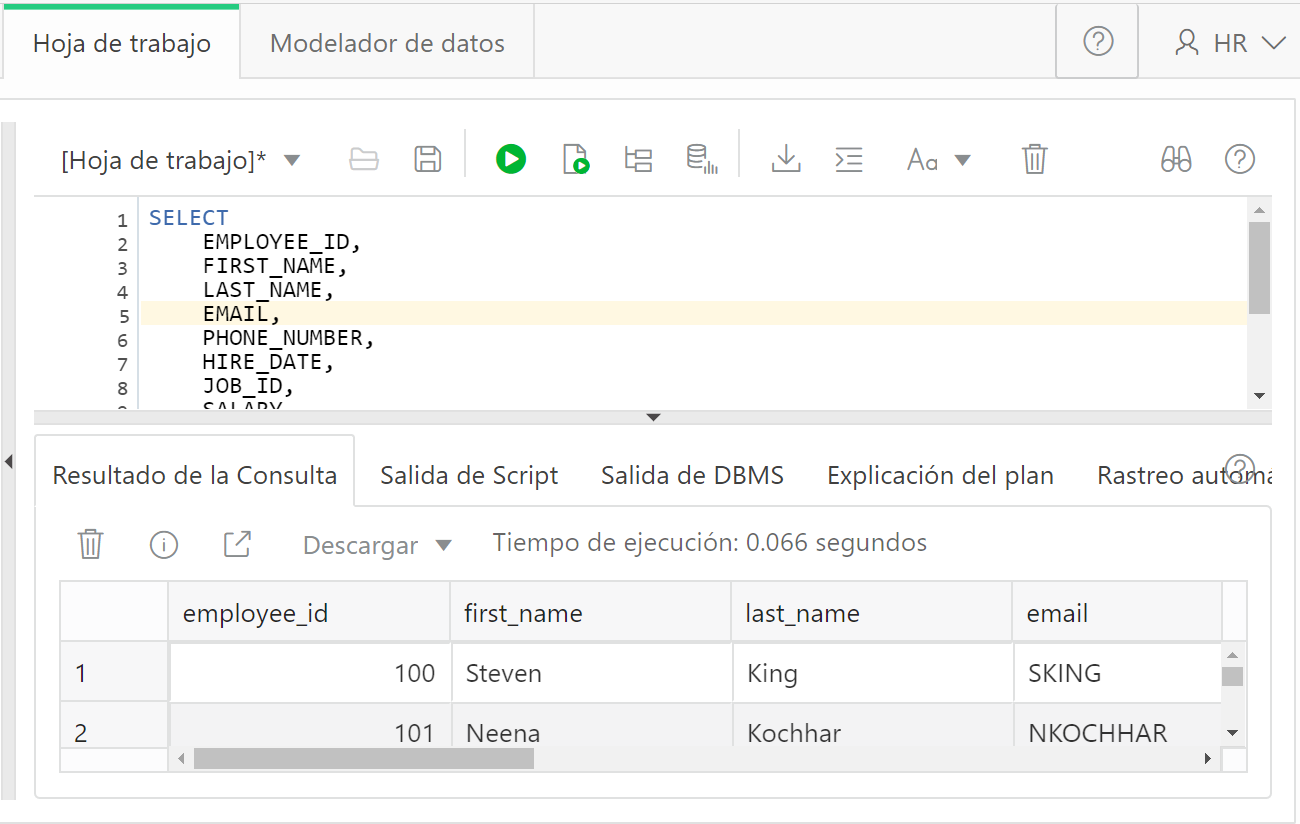Image resolution: width=1300 pixels, height=824 pixels.
Task: Show the Explain Plan for the query
Action: [638, 159]
